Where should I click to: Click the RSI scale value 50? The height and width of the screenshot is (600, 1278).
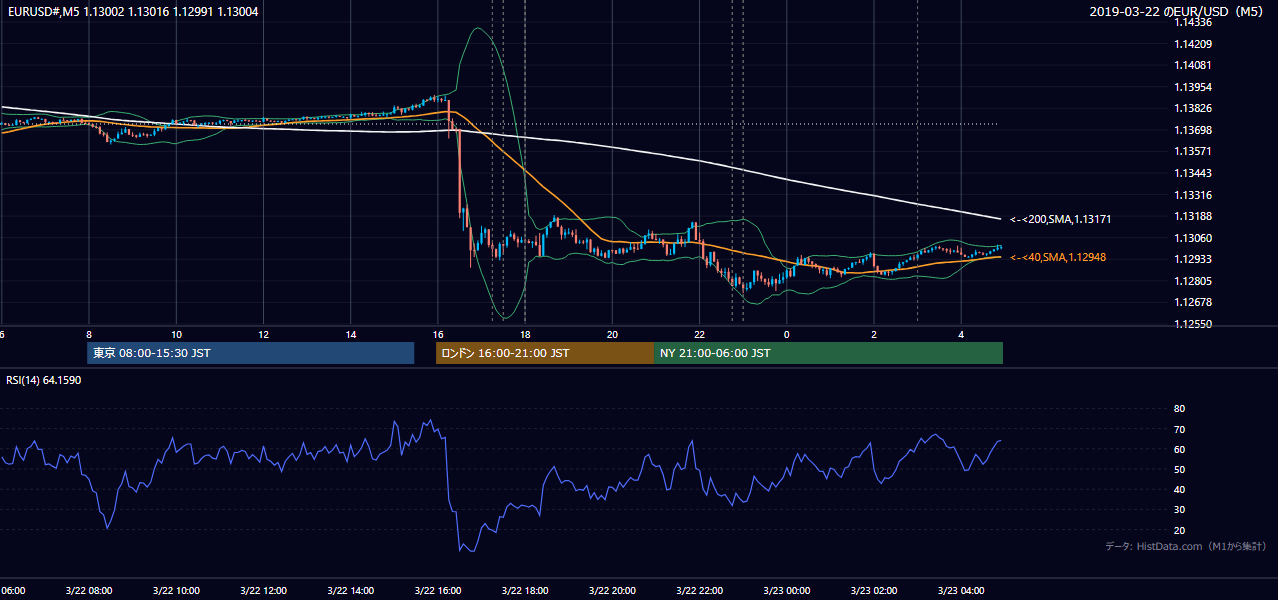[x=1179, y=469]
